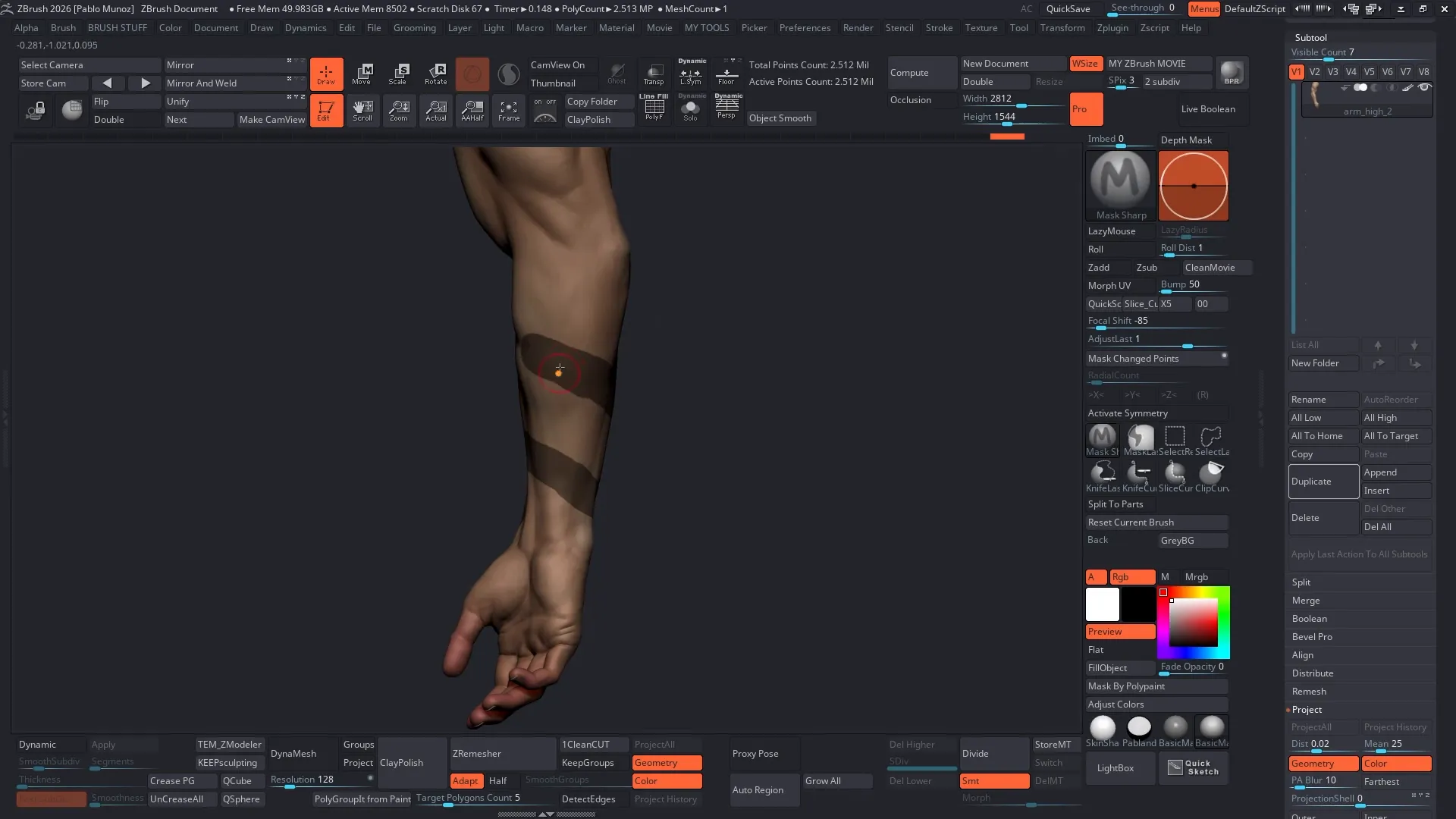Screen dimensions: 1456x819
Task: Expand the Project section in Subtool
Action: (x=1307, y=710)
